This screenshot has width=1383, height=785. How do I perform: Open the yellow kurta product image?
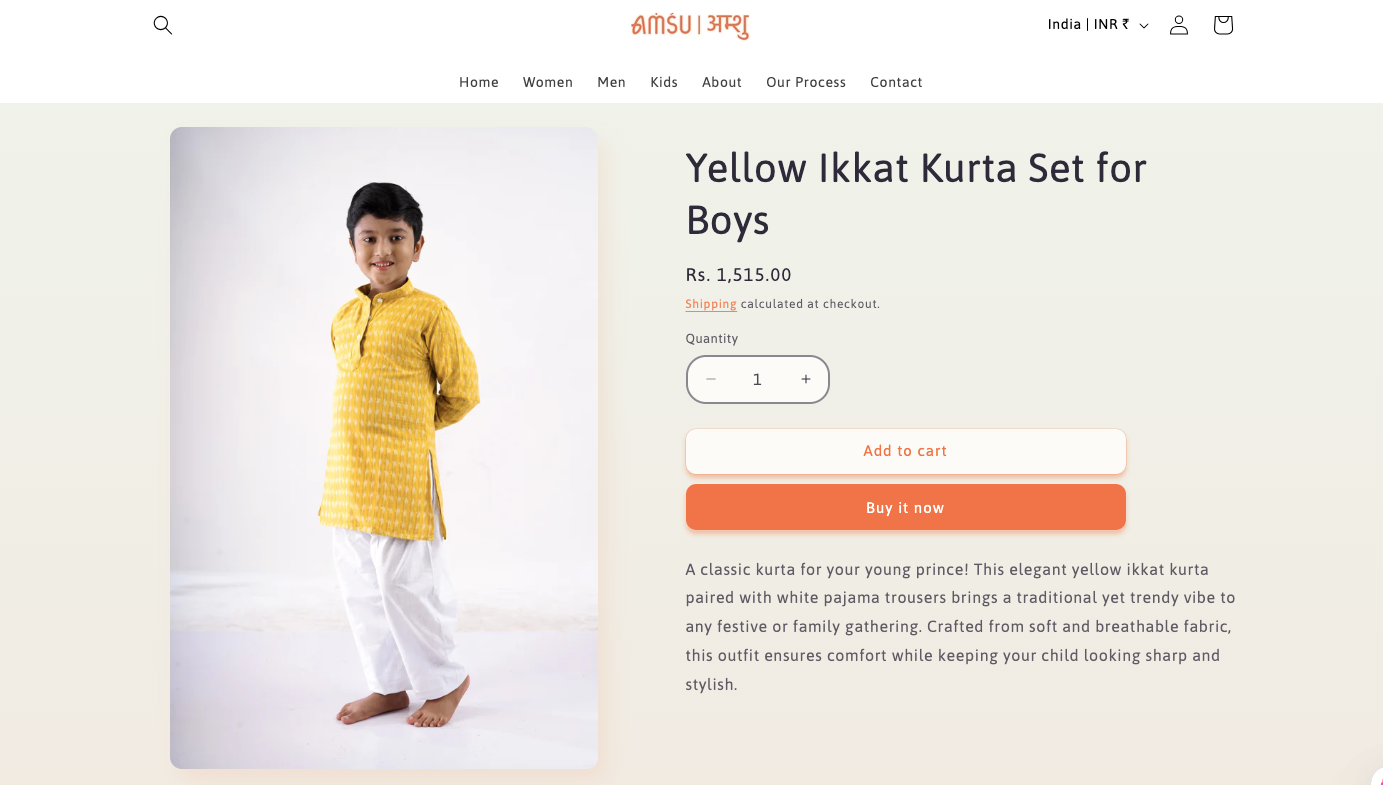tap(384, 448)
